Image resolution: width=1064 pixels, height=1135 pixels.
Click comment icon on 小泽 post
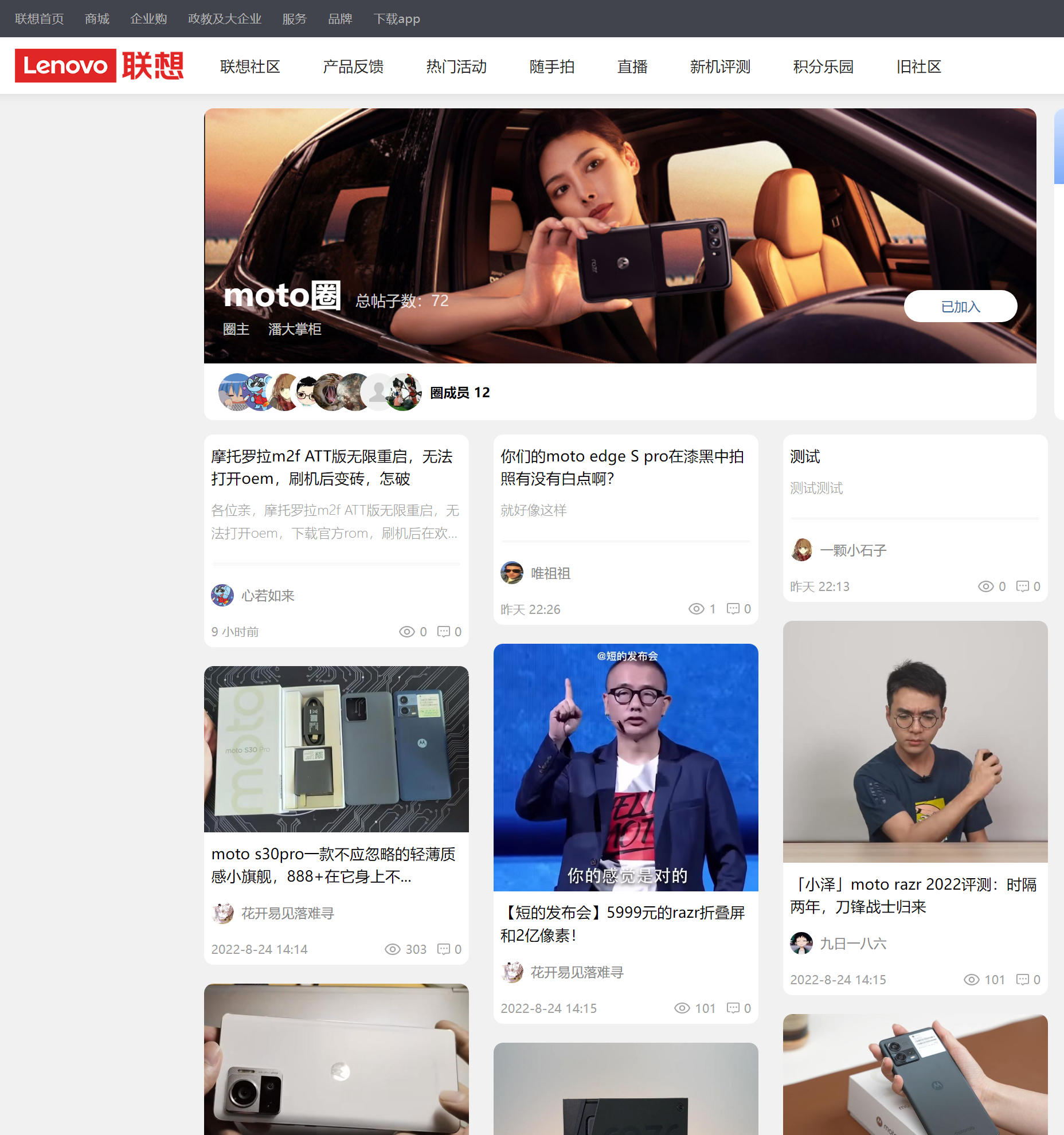click(x=1022, y=980)
